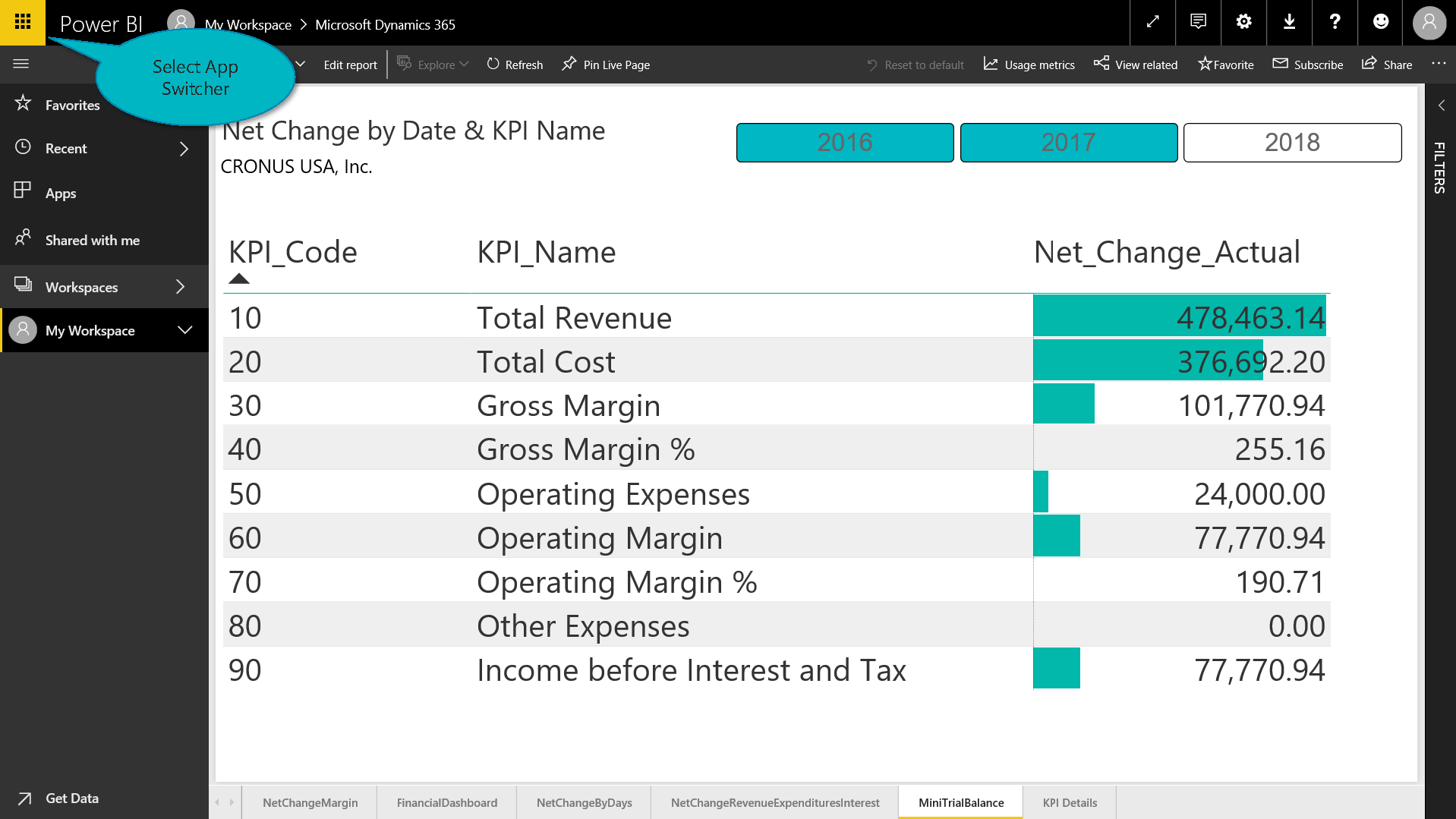The width and height of the screenshot is (1456, 819).
Task: Click the Total Revenue data bar
Action: tap(1179, 317)
